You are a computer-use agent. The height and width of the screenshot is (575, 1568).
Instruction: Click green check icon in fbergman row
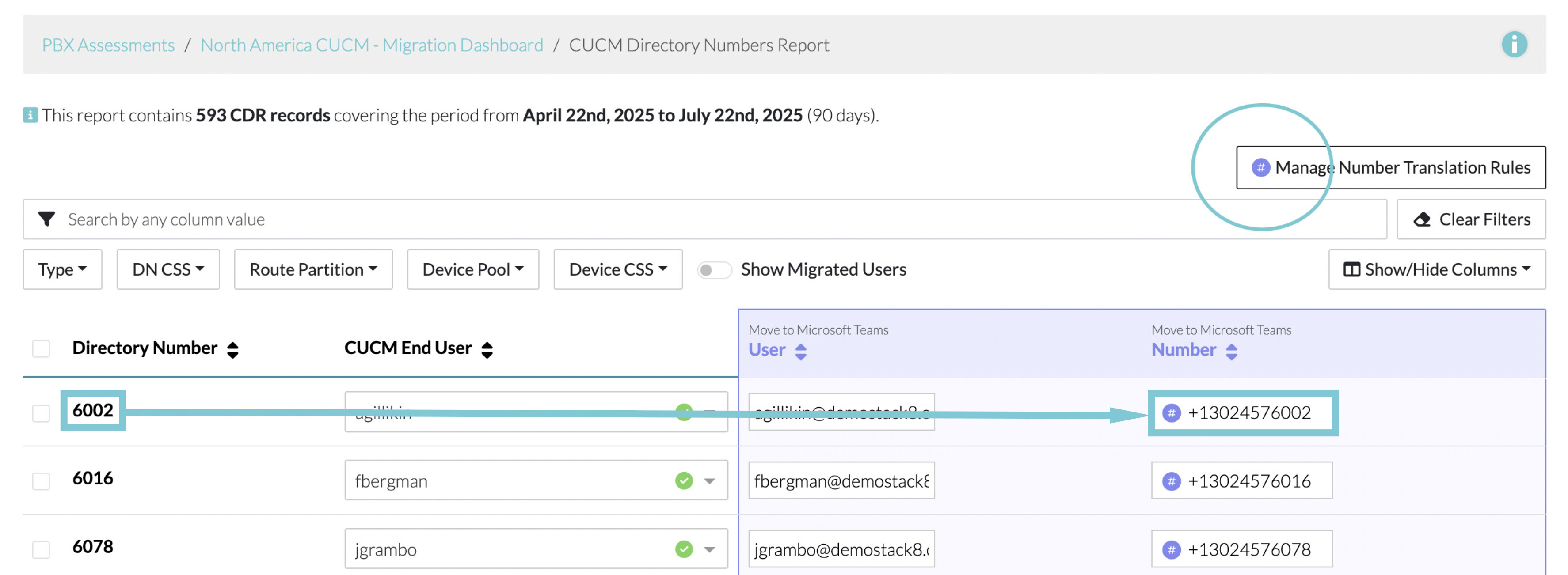pyautogui.click(x=684, y=480)
